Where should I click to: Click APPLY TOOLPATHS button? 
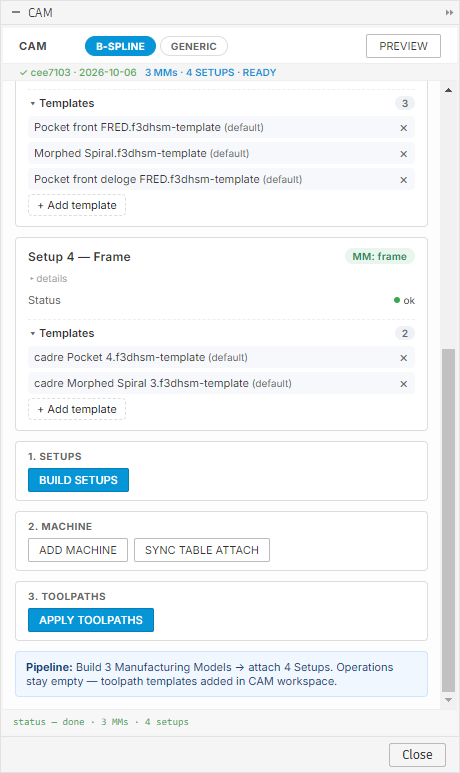(x=91, y=620)
